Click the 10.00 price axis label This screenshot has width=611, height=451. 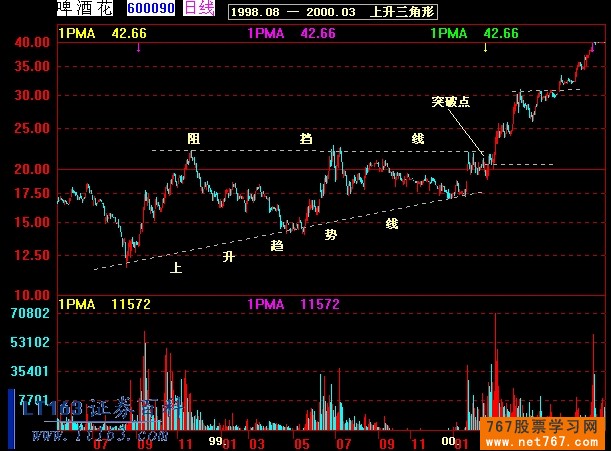click(32, 295)
